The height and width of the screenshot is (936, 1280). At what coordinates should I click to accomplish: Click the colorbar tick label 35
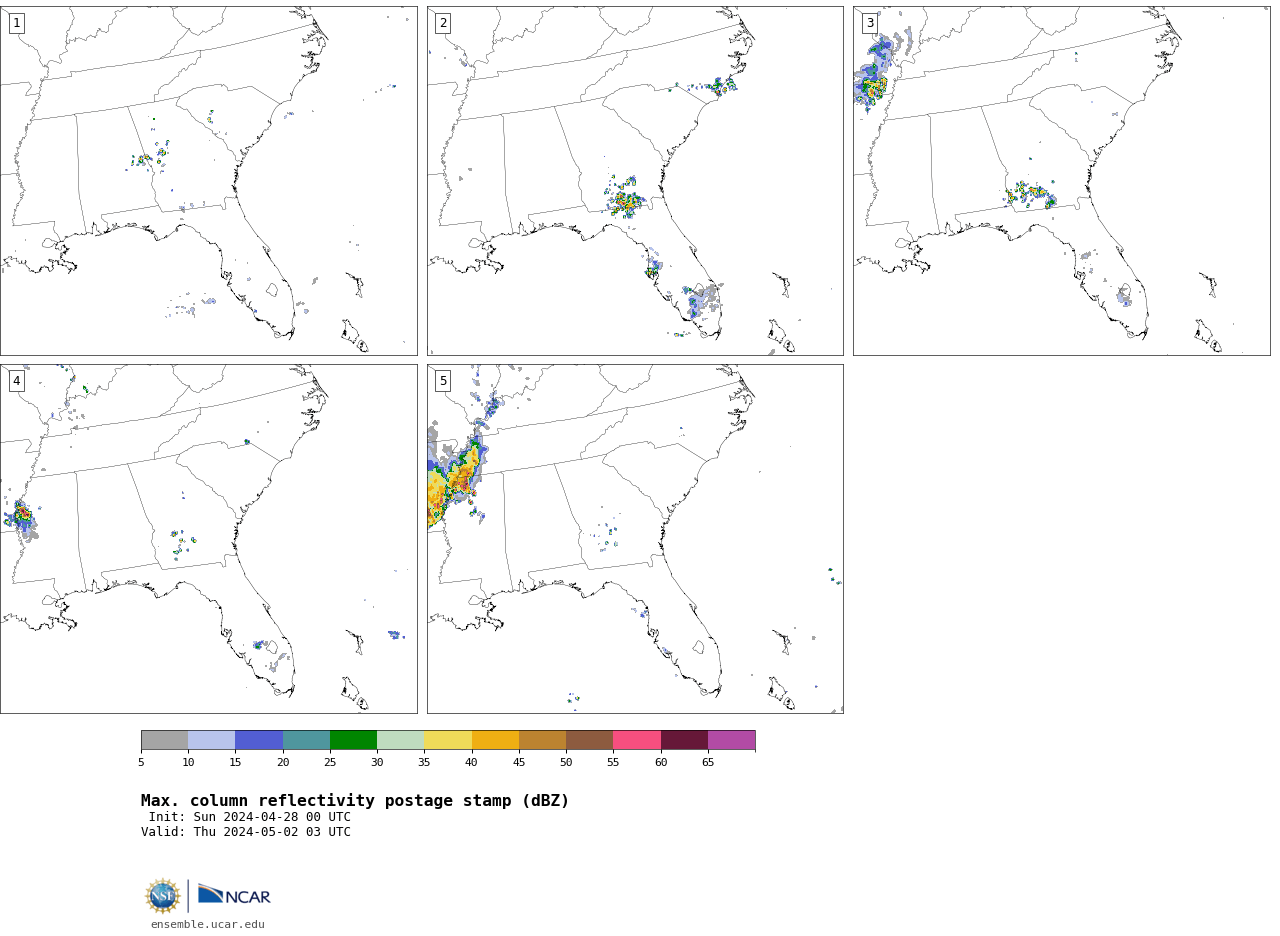tap(424, 763)
